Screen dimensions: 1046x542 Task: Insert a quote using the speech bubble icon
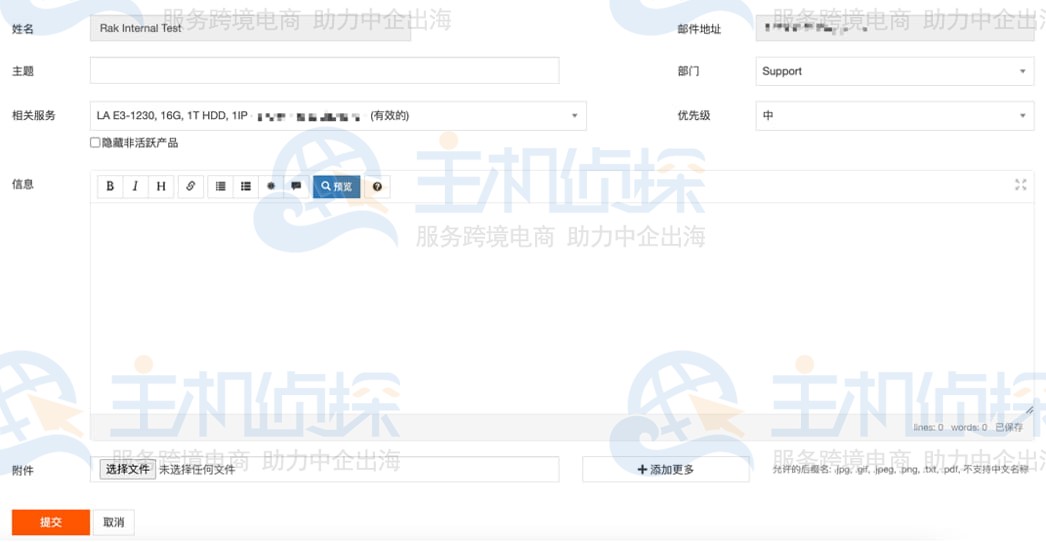(296, 187)
